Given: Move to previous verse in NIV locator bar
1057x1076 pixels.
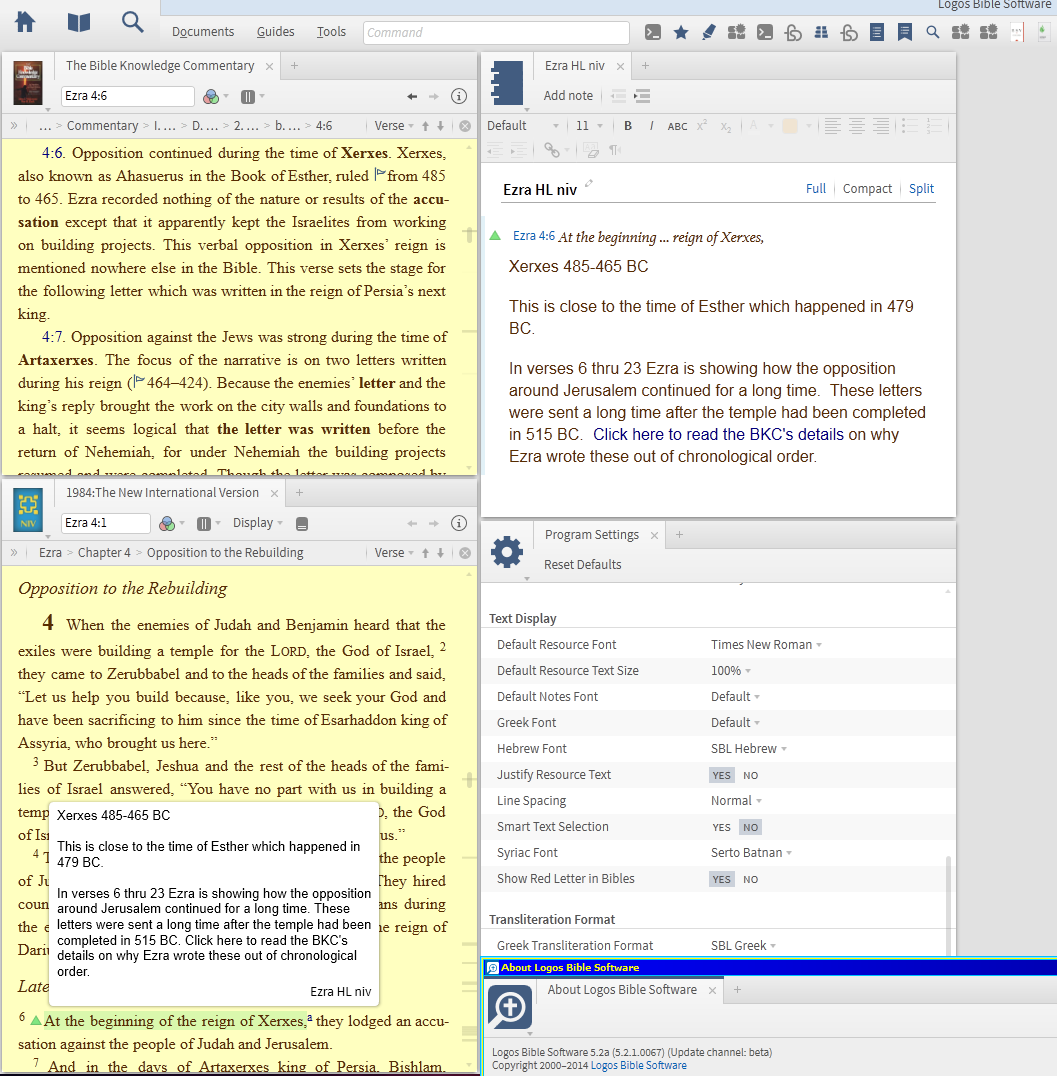Looking at the screenshot, I should tap(426, 552).
